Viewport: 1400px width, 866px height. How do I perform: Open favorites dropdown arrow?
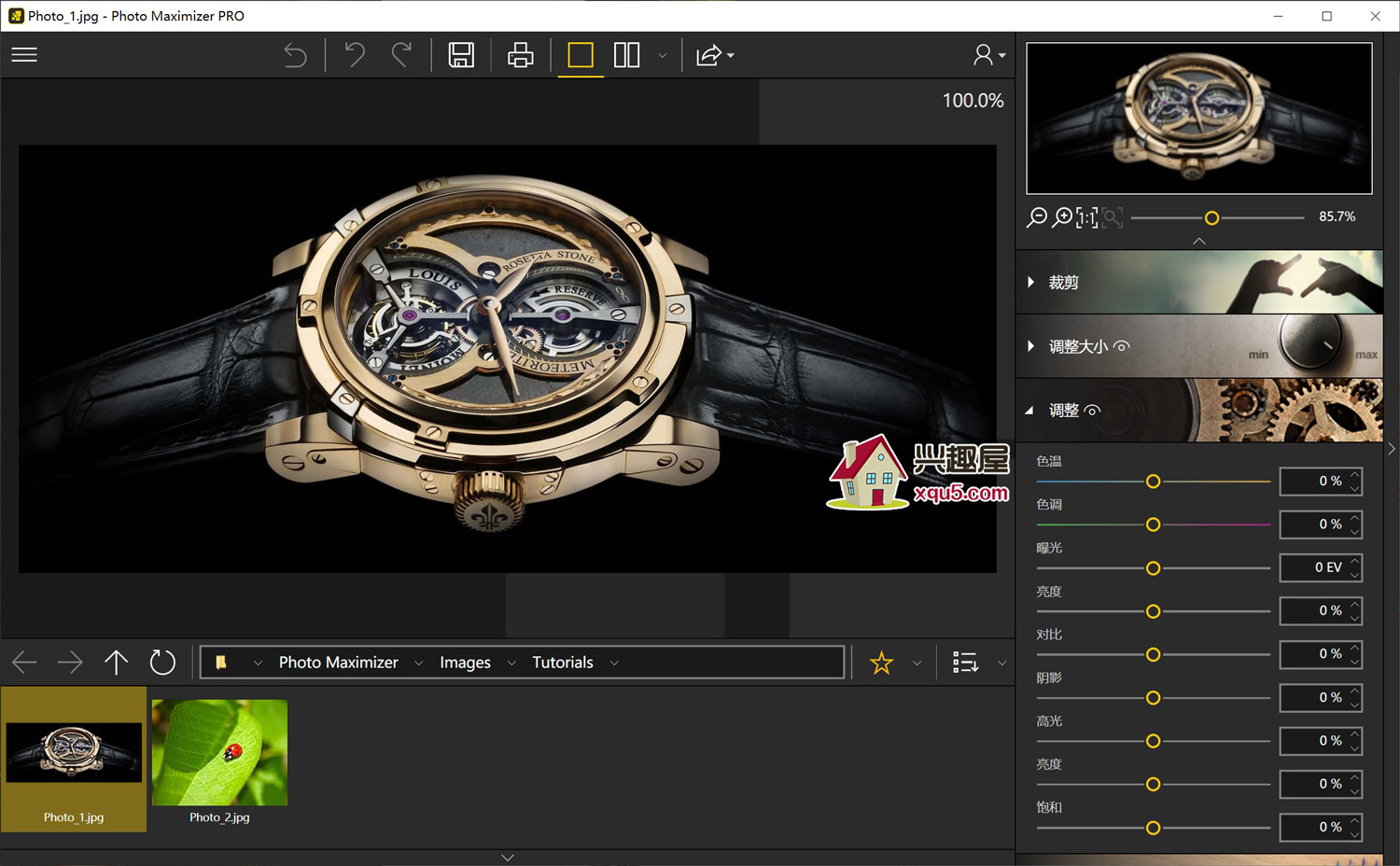917,663
